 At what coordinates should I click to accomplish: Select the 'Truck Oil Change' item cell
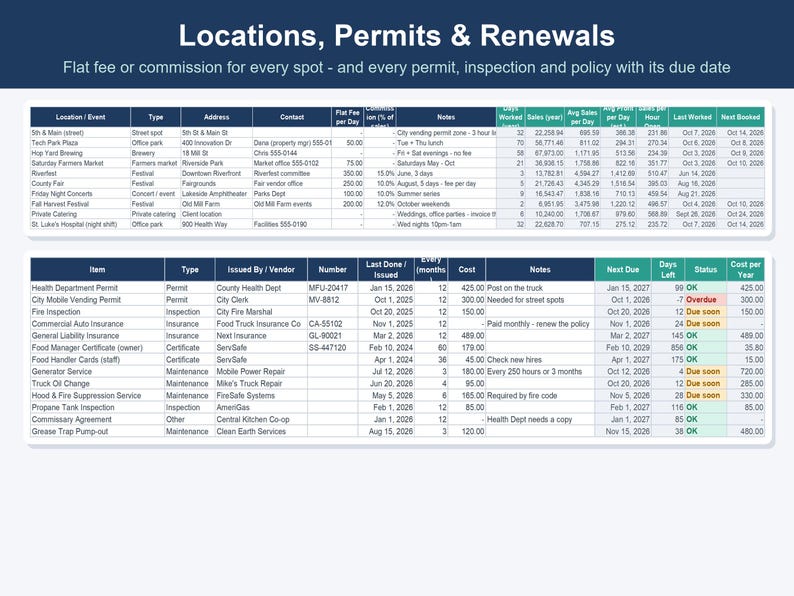coord(97,384)
